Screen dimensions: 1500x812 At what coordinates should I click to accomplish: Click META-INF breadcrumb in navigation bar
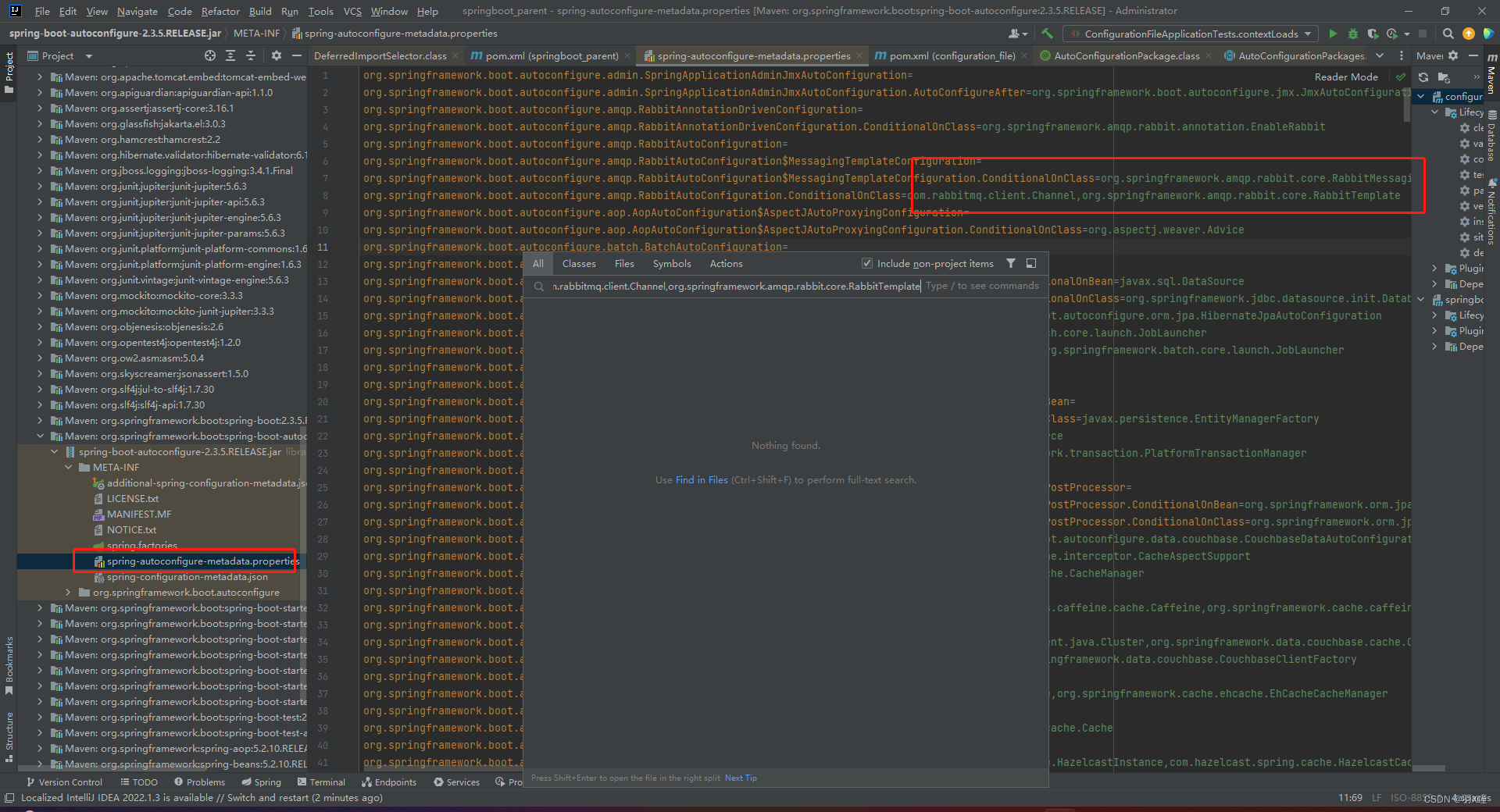pos(256,34)
